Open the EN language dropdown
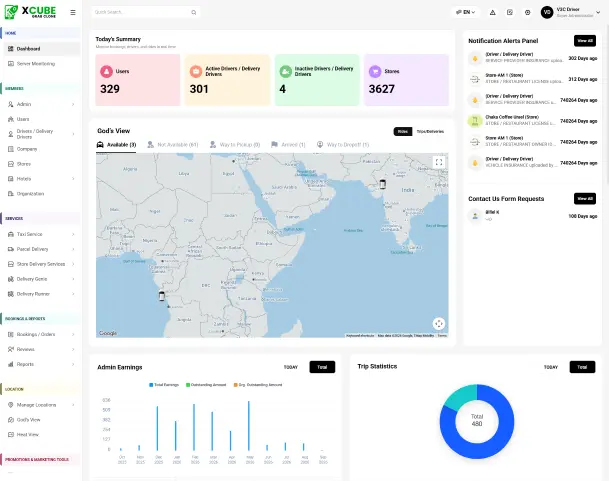Screen dimensions: 609x481 pyautogui.click(x=465, y=12)
